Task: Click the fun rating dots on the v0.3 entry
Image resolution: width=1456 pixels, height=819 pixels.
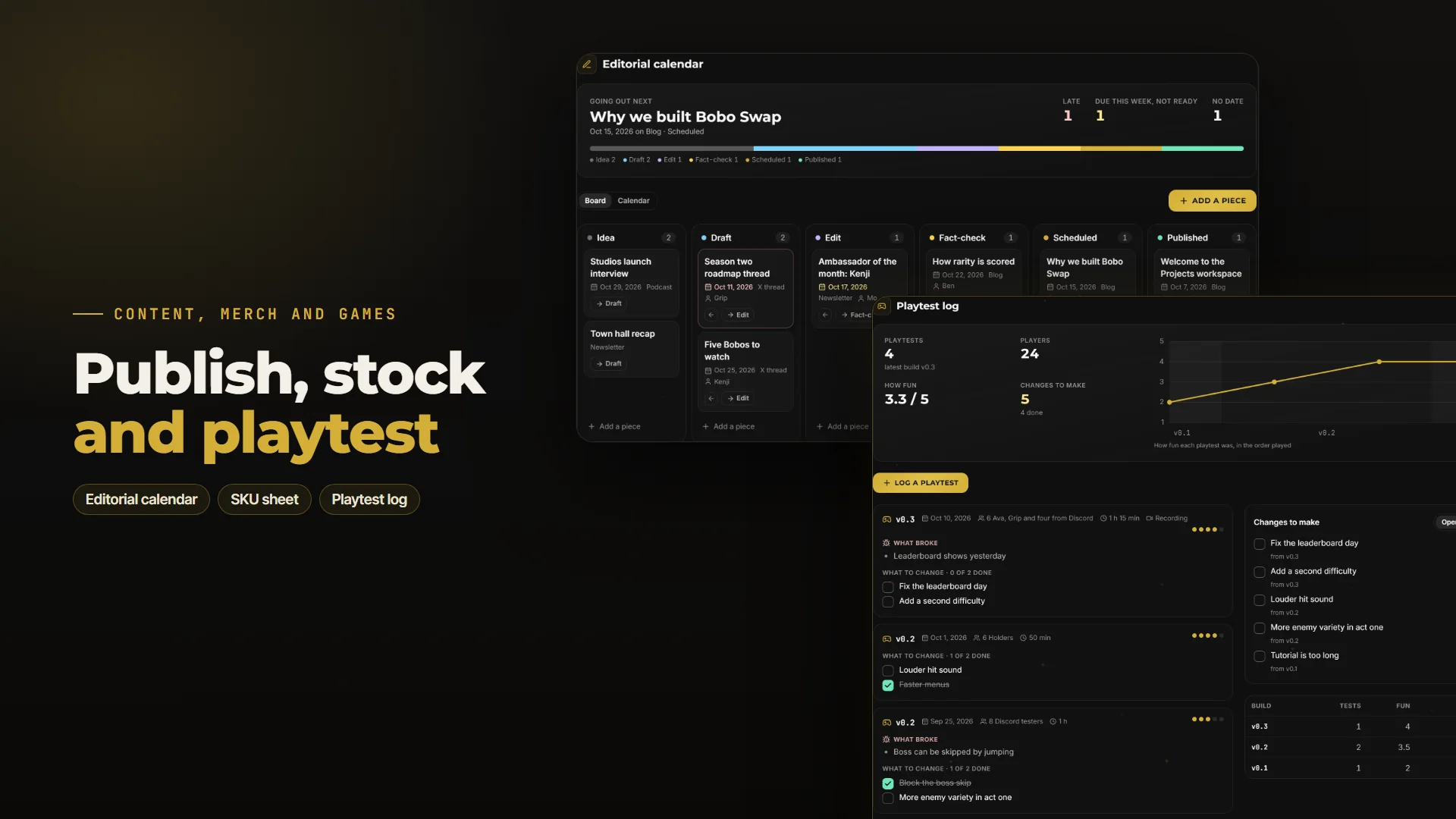Action: 1207,530
